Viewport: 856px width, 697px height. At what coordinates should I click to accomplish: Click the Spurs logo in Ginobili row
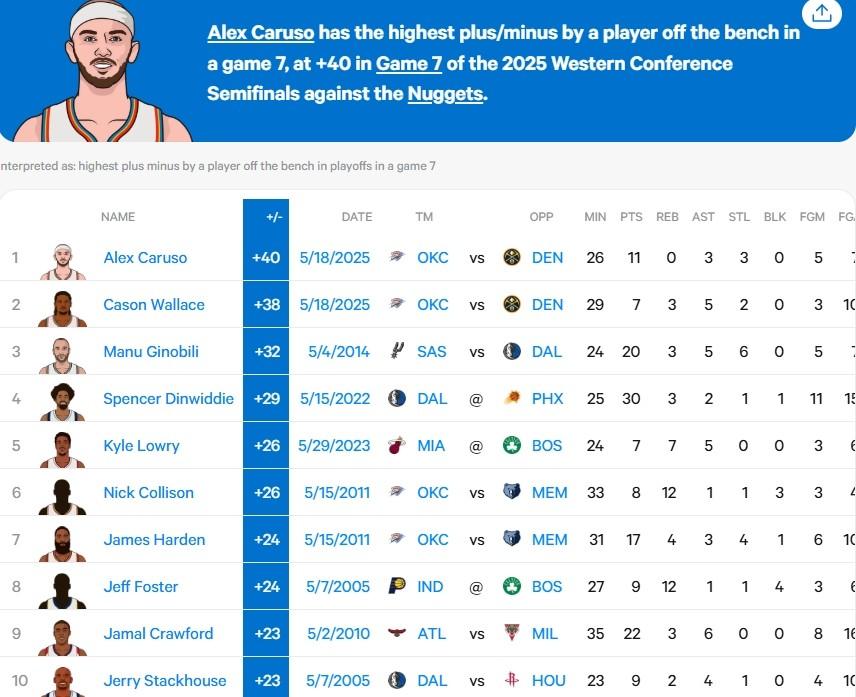point(397,350)
